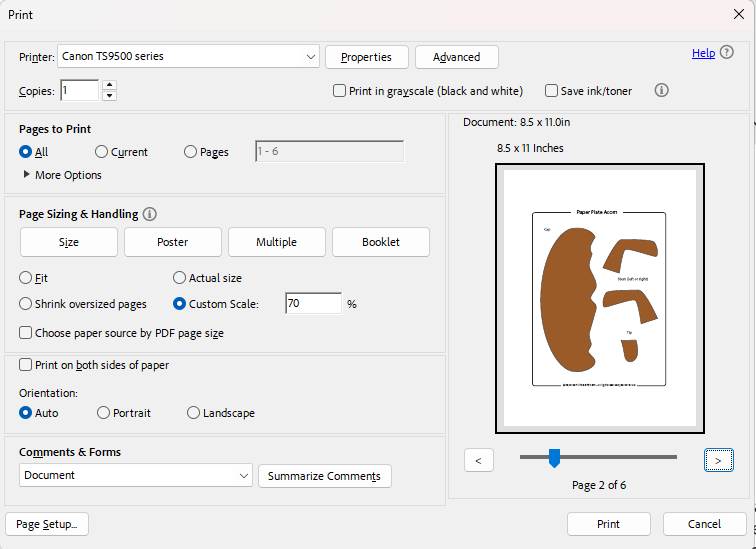Decrease copies with the down arrow
The image size is (756, 549).
coord(110,95)
